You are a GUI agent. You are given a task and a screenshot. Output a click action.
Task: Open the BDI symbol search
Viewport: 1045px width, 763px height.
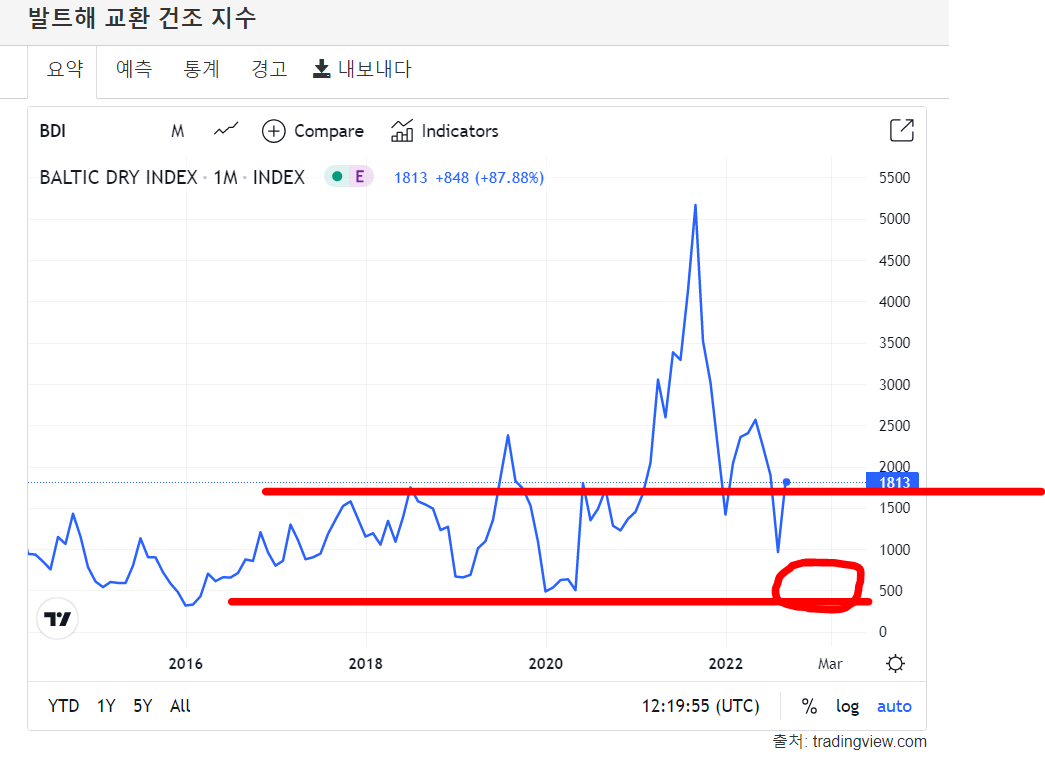coord(53,131)
